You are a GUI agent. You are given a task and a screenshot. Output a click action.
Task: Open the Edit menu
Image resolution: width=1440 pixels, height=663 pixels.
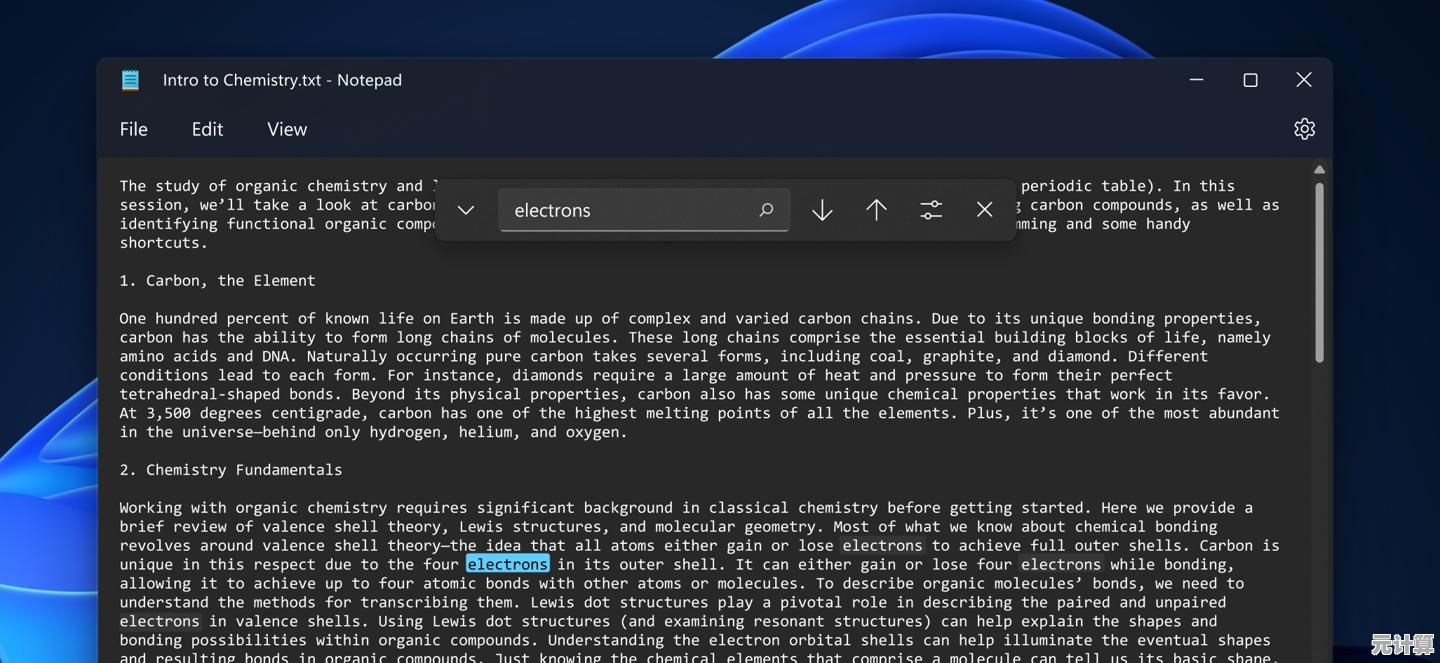tap(207, 129)
